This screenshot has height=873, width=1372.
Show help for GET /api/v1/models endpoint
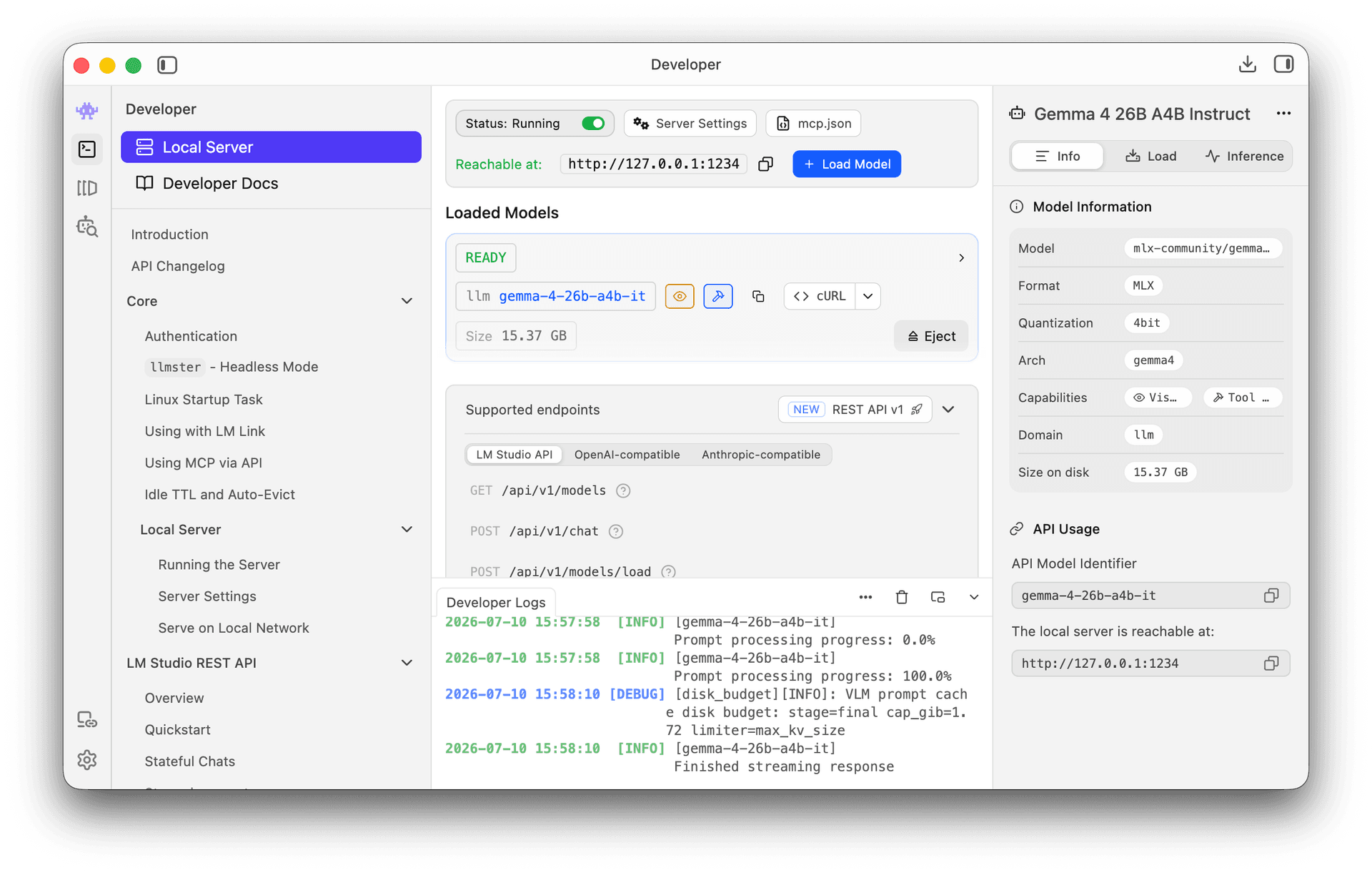click(x=623, y=490)
